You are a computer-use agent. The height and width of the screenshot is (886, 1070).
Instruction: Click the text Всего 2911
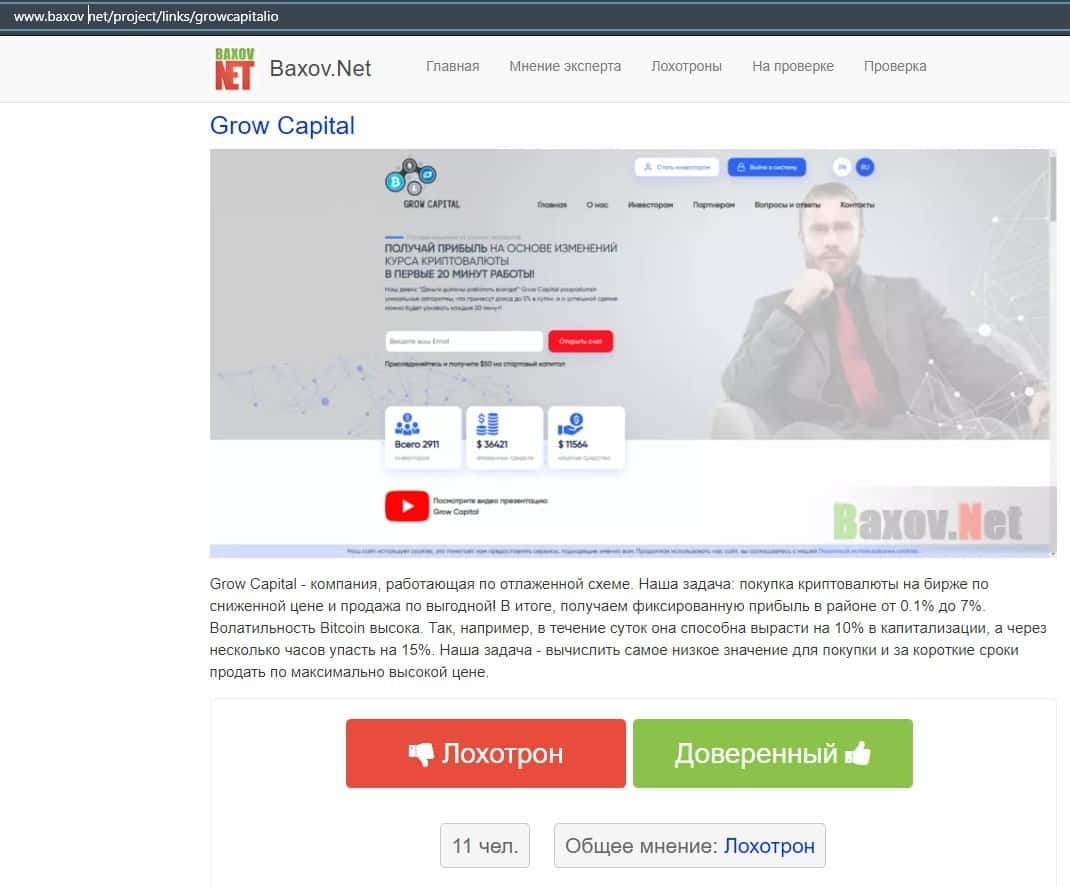click(417, 444)
